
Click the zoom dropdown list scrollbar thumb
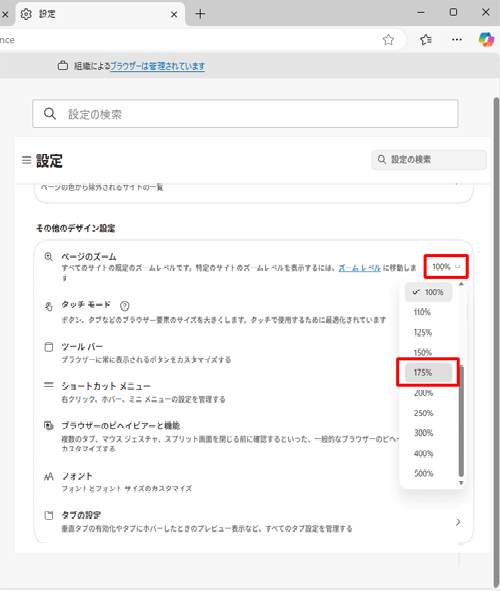click(461, 421)
